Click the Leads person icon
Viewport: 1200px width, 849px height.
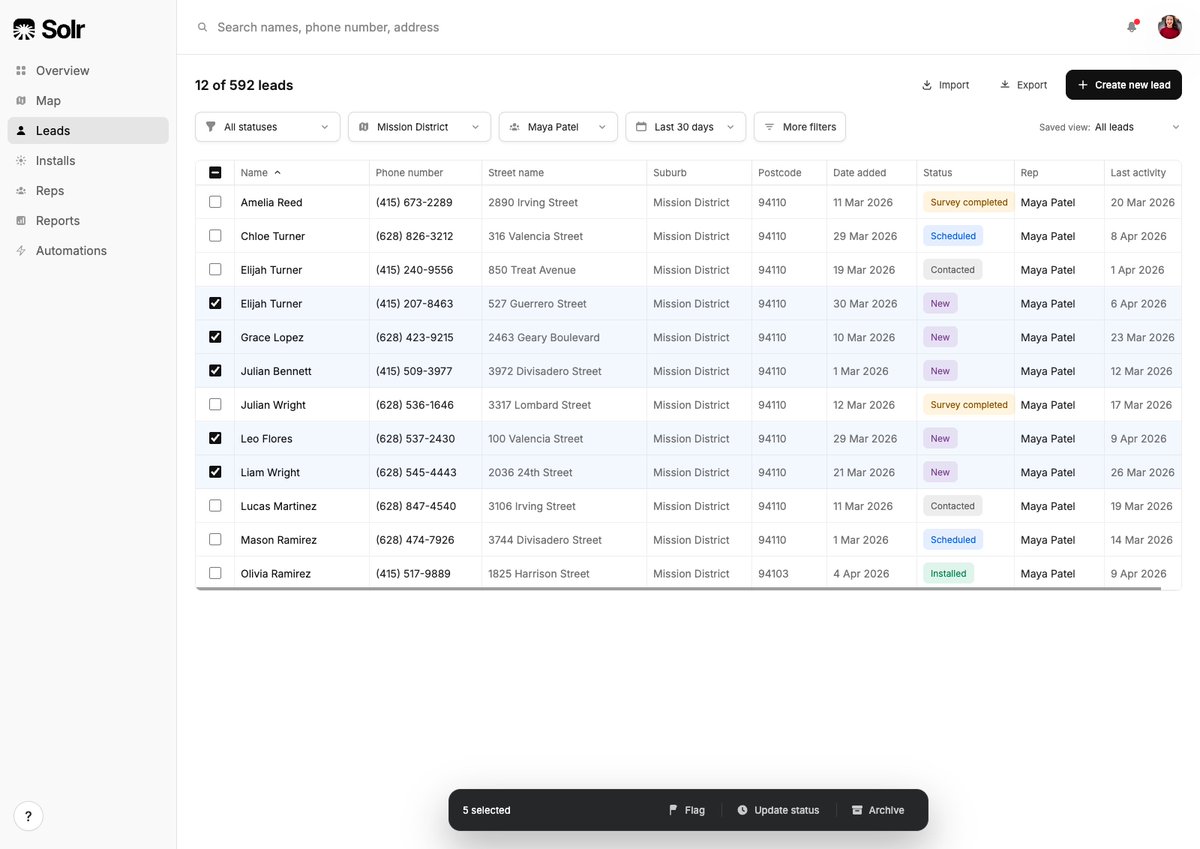pyautogui.click(x=21, y=131)
